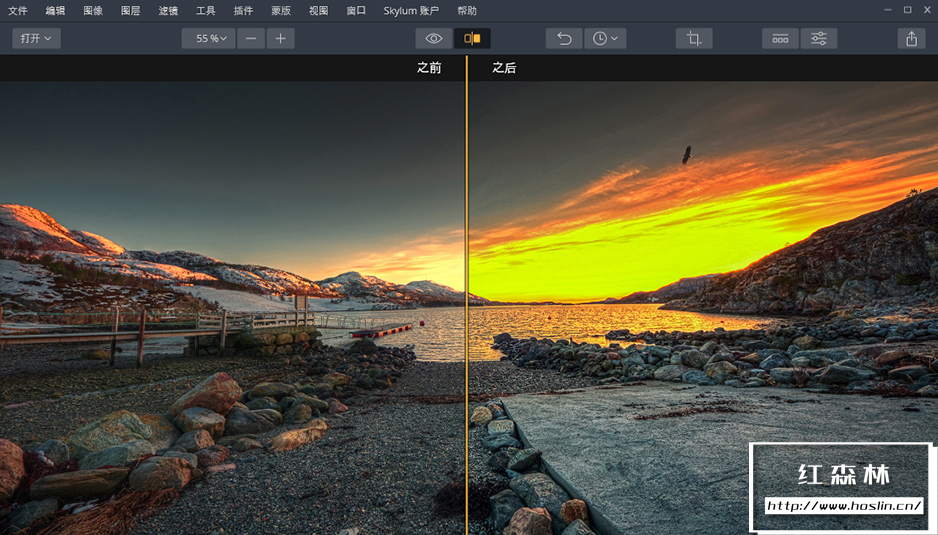The image size is (938, 535).
Task: Open the 视图 menu
Action: point(318,11)
